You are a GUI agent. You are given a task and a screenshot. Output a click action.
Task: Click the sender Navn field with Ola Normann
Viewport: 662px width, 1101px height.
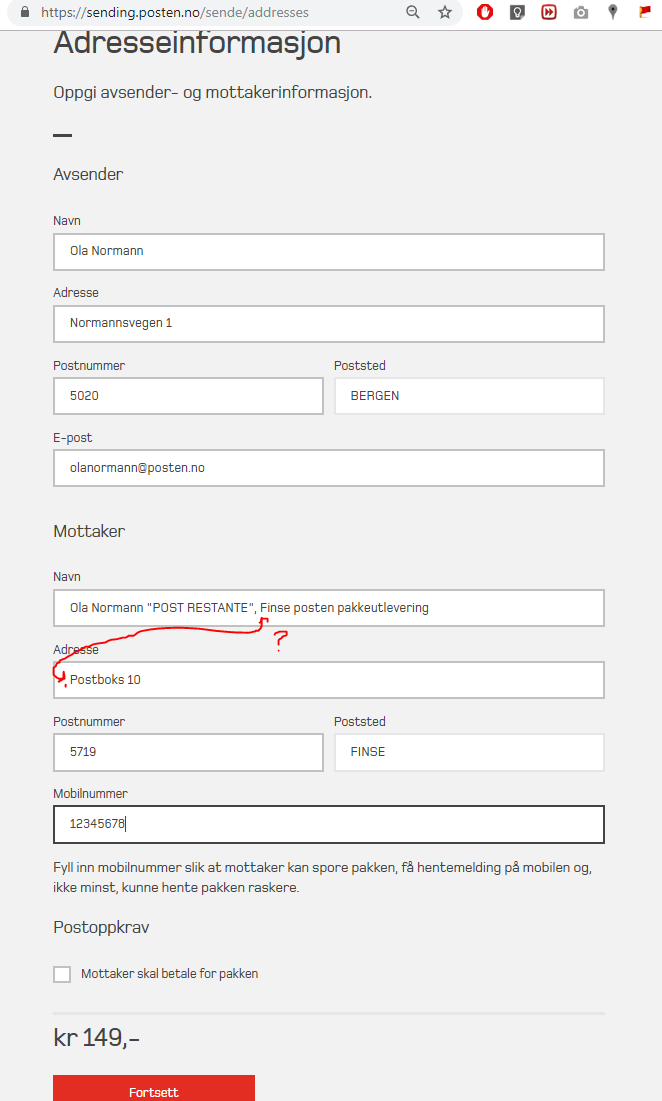328,252
